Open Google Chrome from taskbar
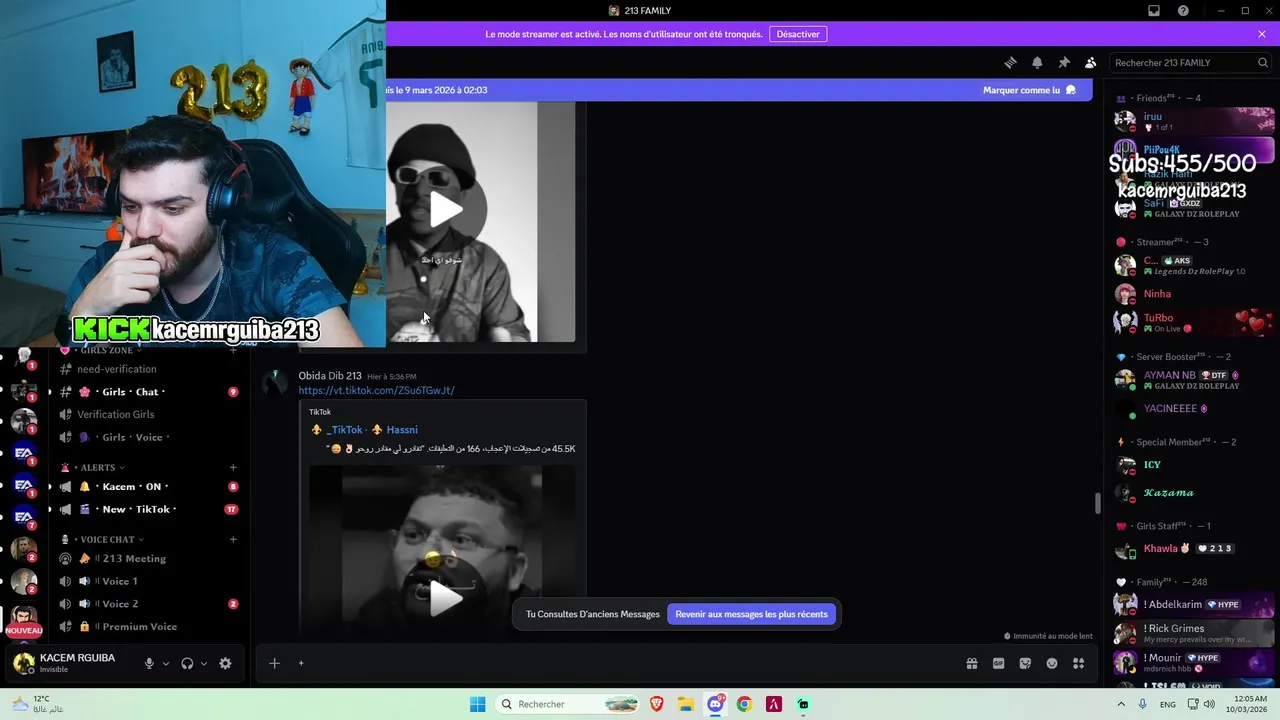This screenshot has width=1280, height=720. (744, 704)
